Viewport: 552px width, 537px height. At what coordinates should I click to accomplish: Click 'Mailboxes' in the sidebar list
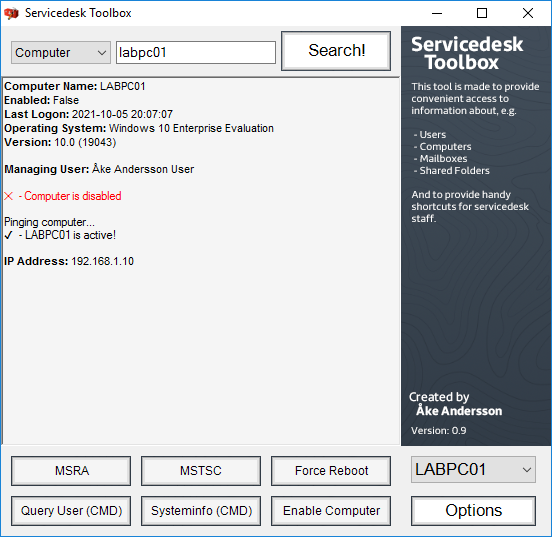(x=443, y=158)
